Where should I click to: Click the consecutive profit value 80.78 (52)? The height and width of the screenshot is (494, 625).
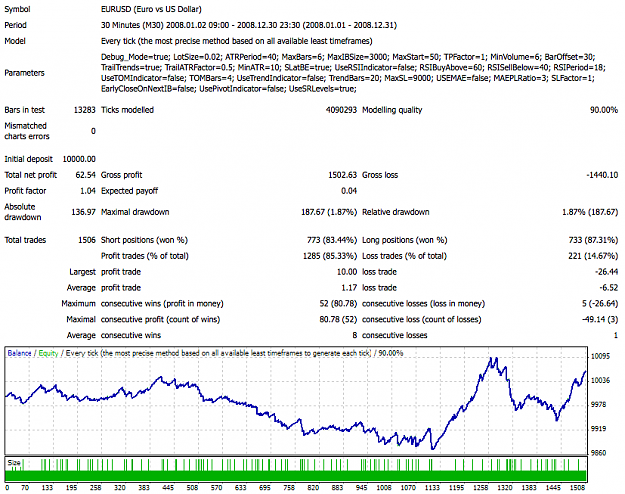pos(338,320)
